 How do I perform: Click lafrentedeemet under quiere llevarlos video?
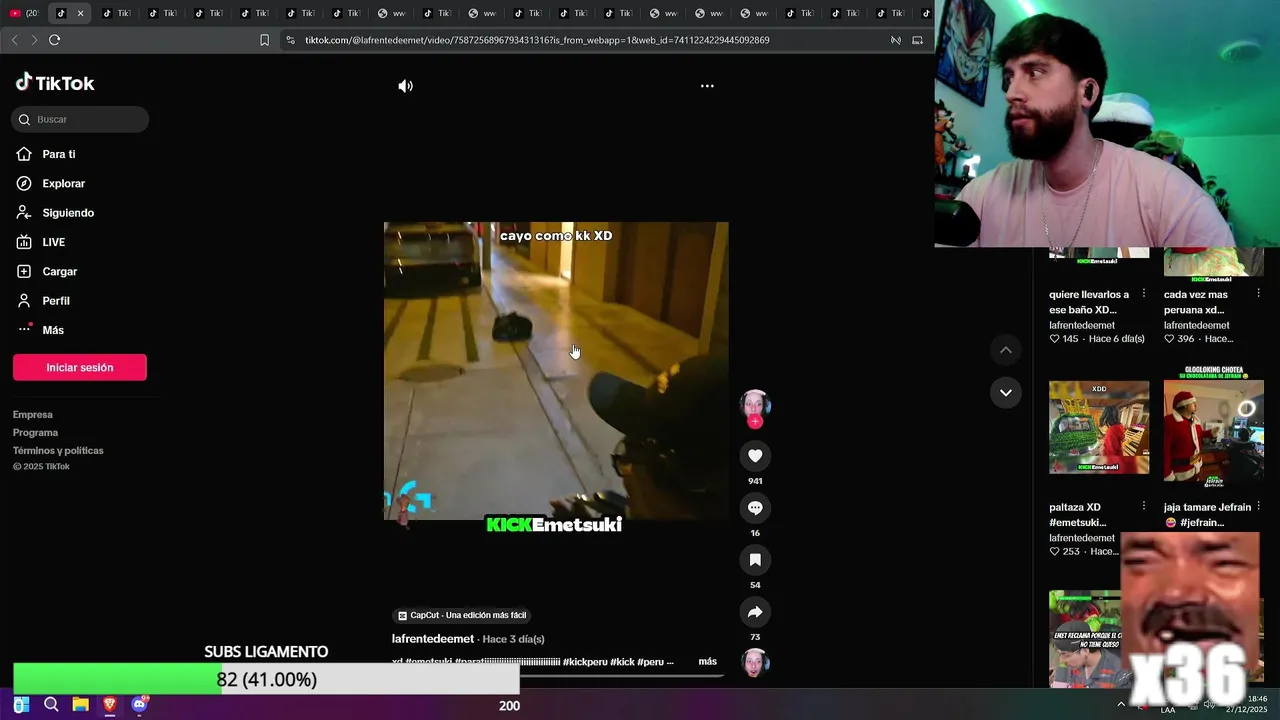point(1082,326)
